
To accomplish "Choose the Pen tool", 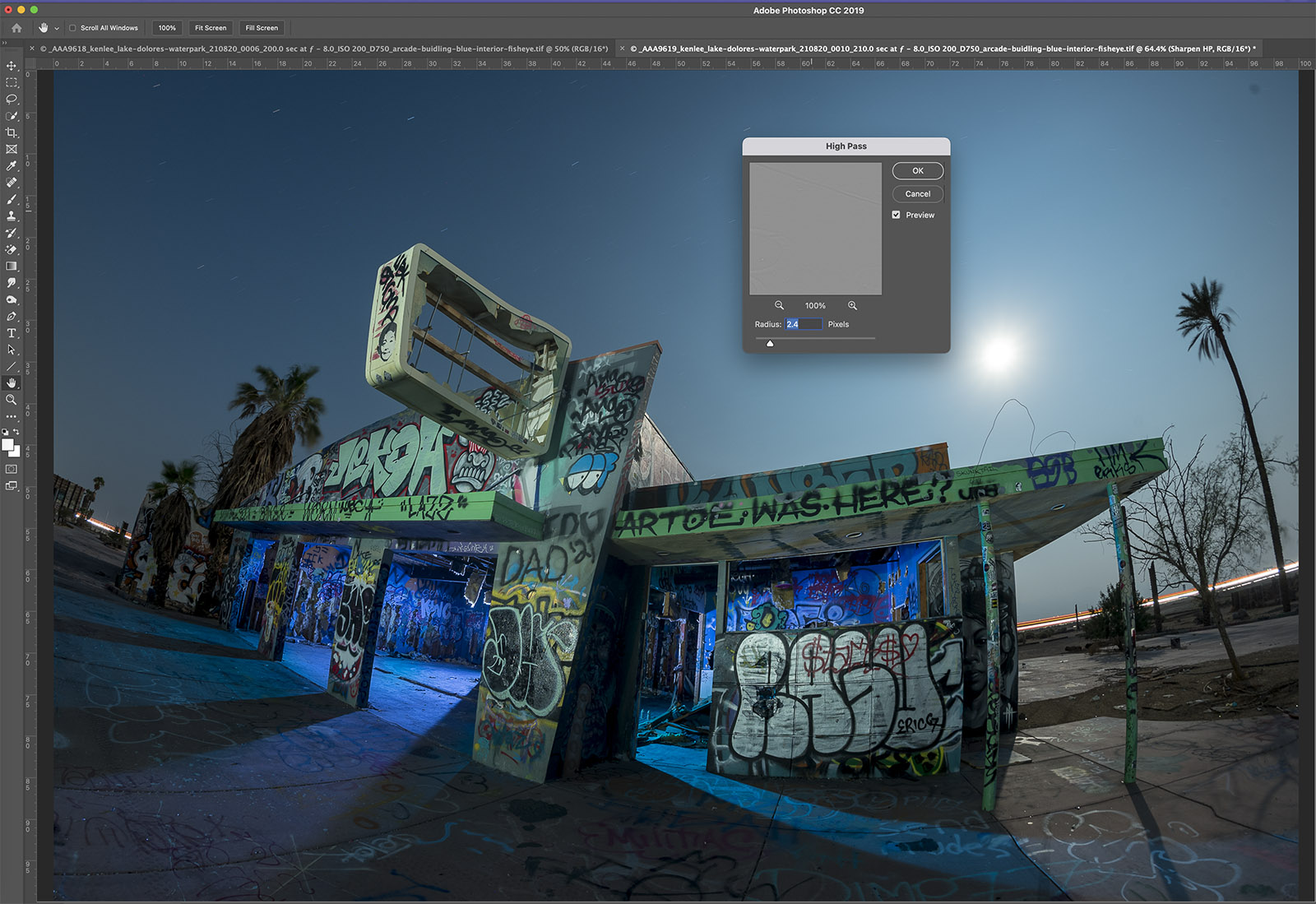I will [12, 317].
